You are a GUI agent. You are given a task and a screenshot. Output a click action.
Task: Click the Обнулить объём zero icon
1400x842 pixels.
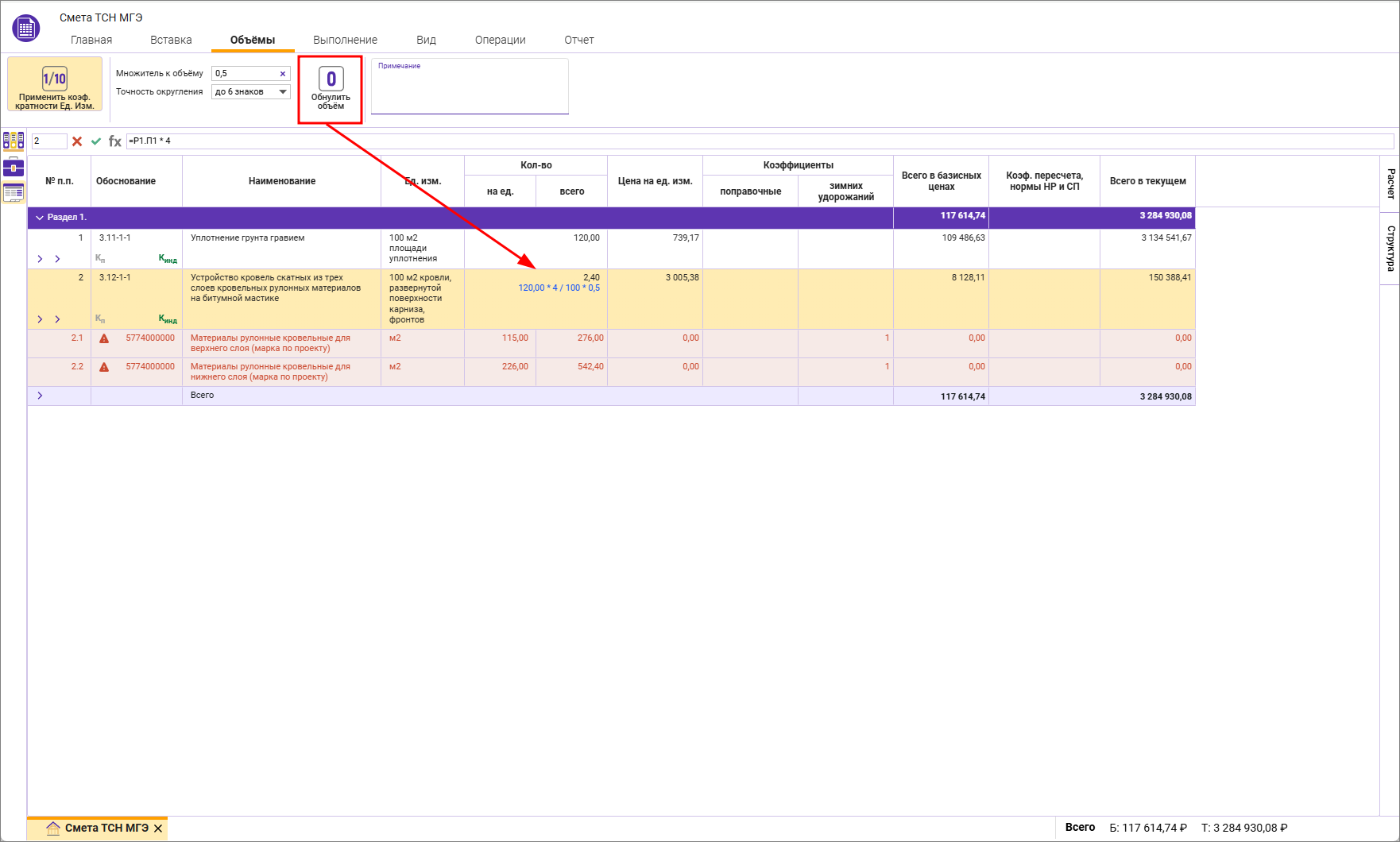[x=331, y=79]
